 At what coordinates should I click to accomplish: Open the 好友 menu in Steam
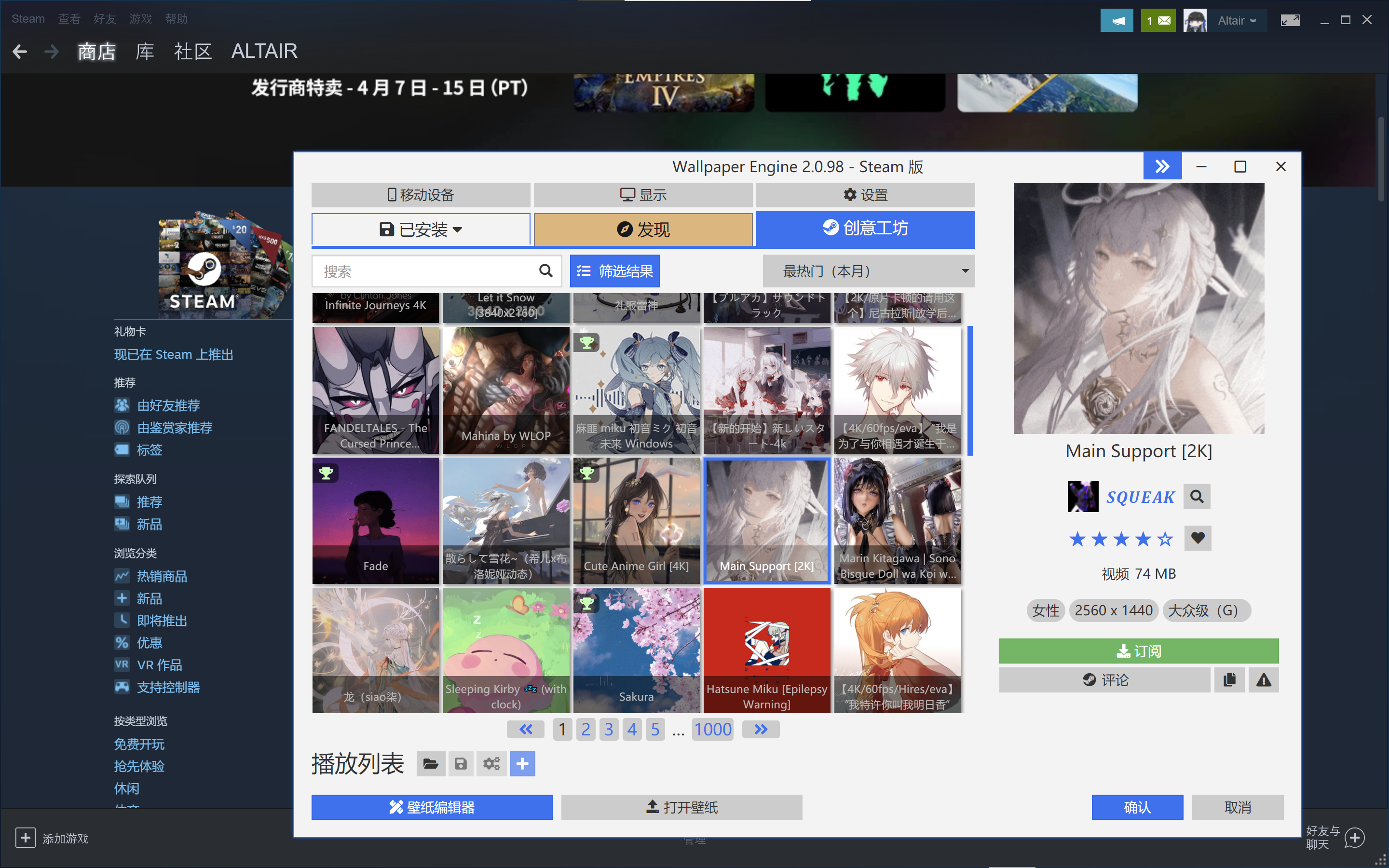[105, 19]
